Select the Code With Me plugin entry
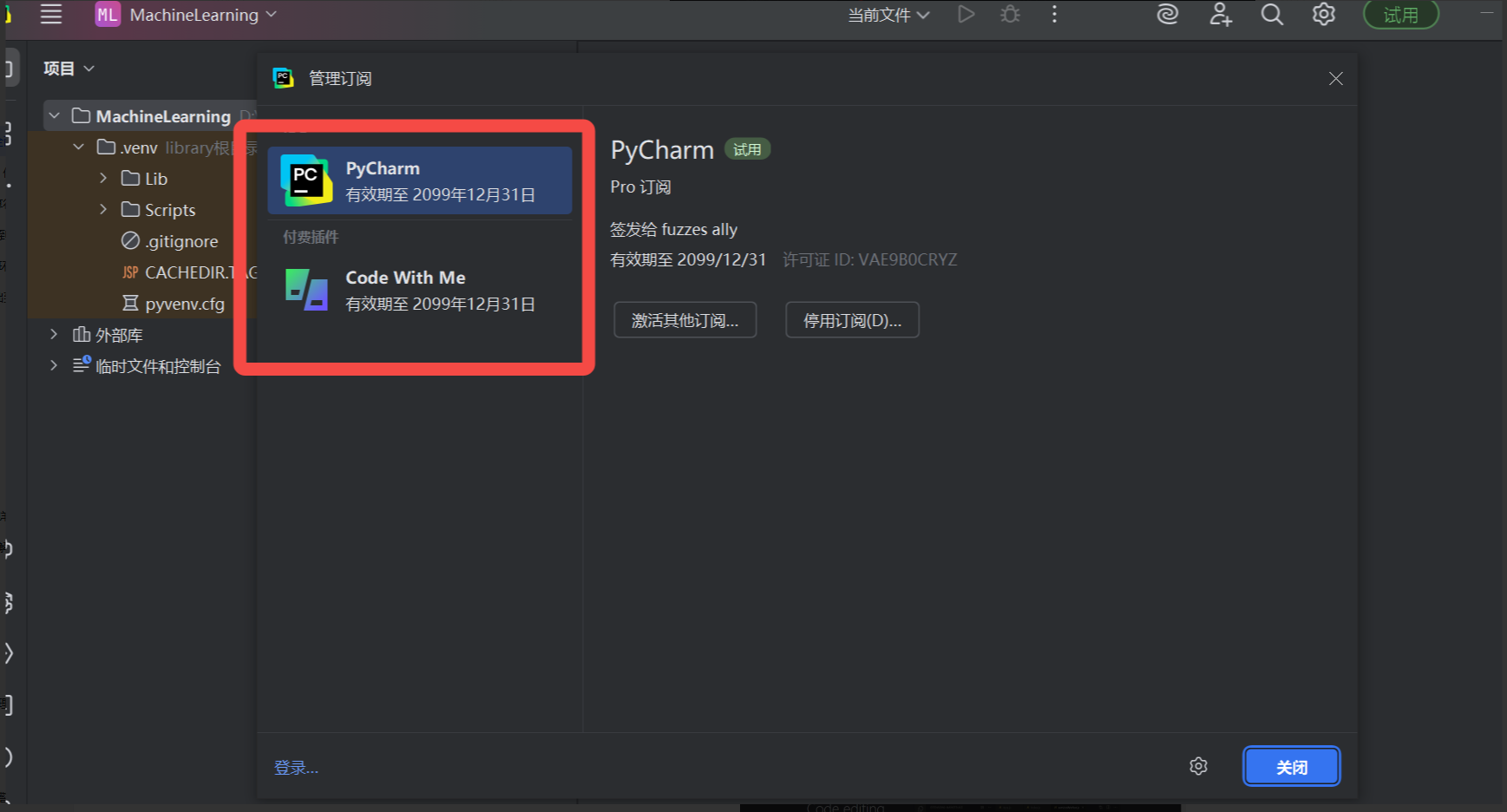Viewport: 1507px width, 812px height. click(x=420, y=290)
